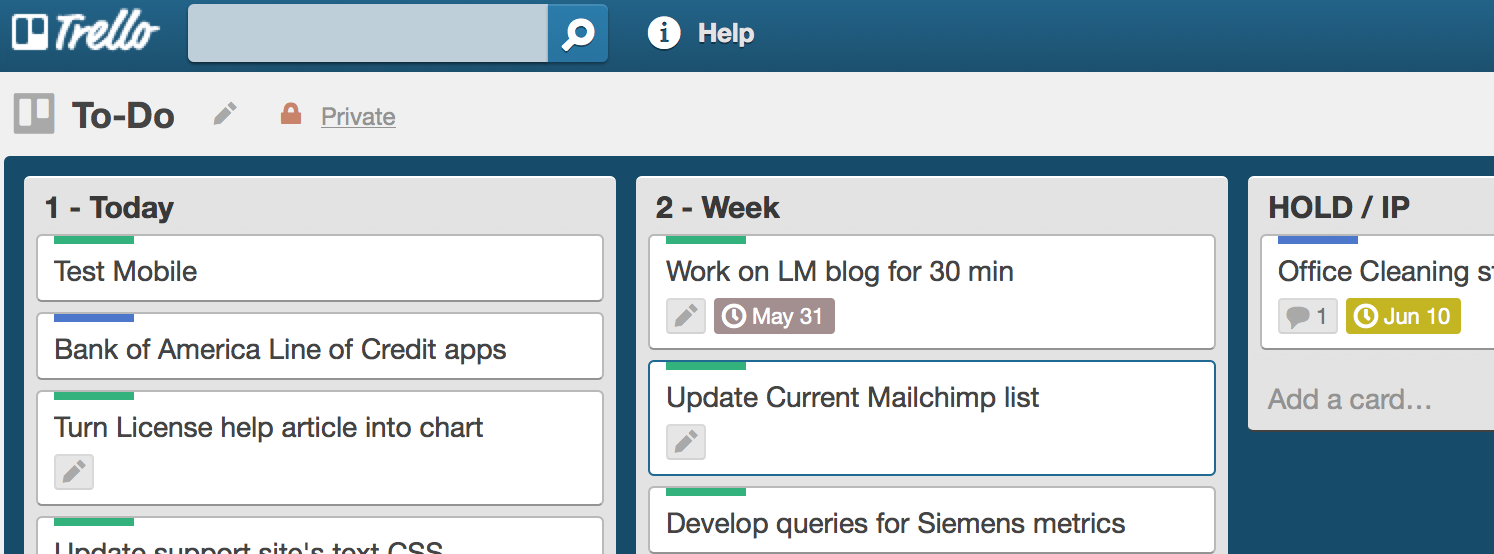Click the green label on Test Mobile card

(94, 240)
